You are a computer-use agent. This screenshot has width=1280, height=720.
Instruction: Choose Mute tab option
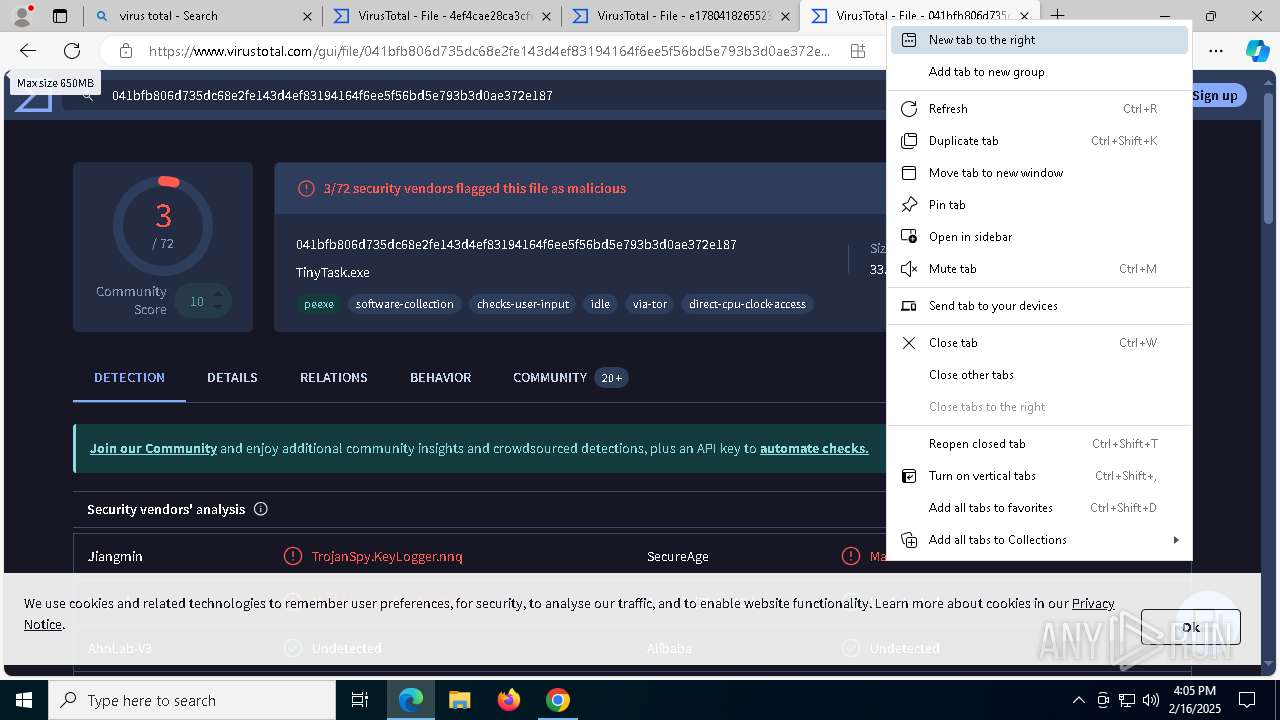[x=1039, y=269]
